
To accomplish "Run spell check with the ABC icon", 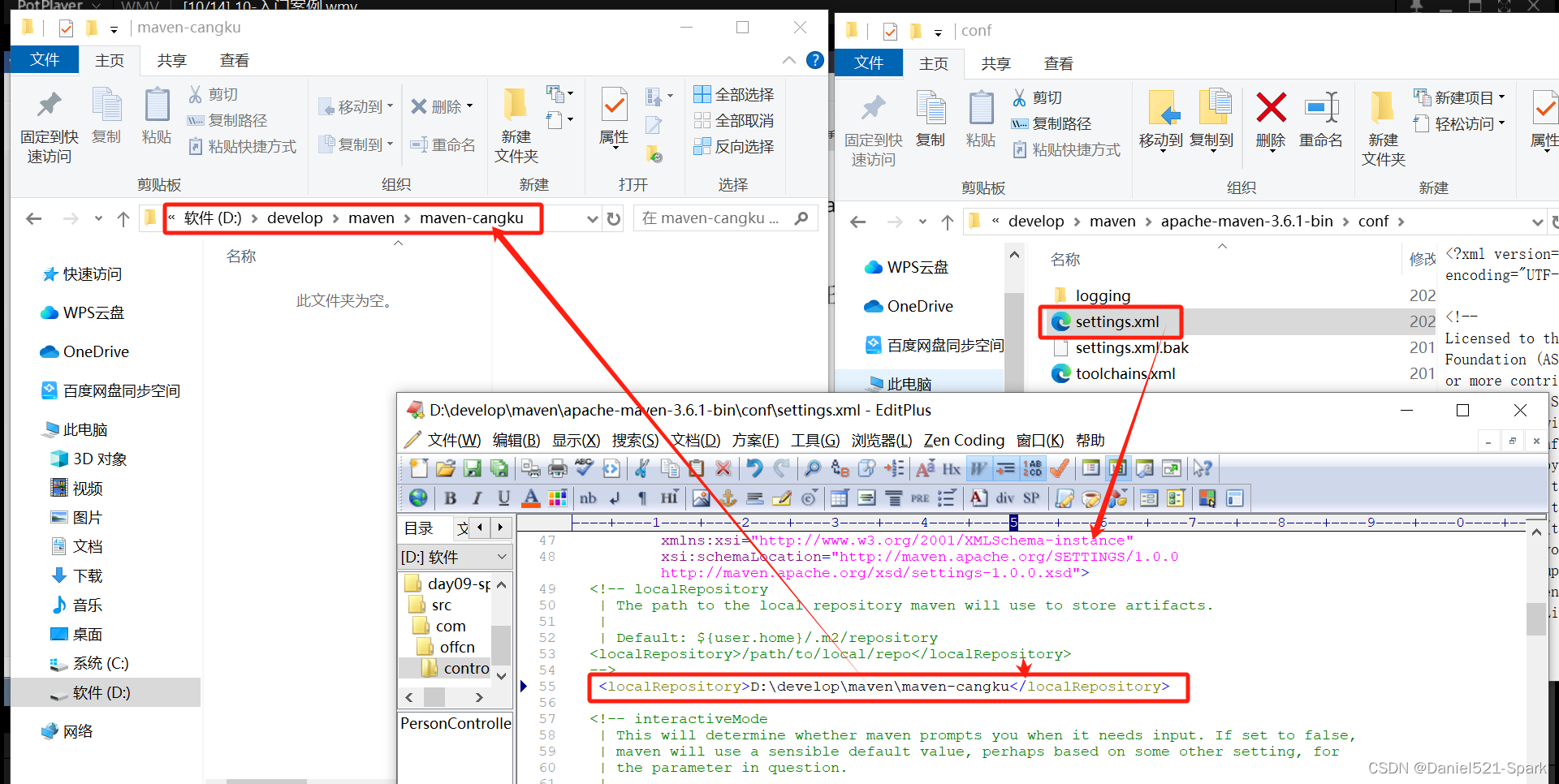I will (584, 468).
